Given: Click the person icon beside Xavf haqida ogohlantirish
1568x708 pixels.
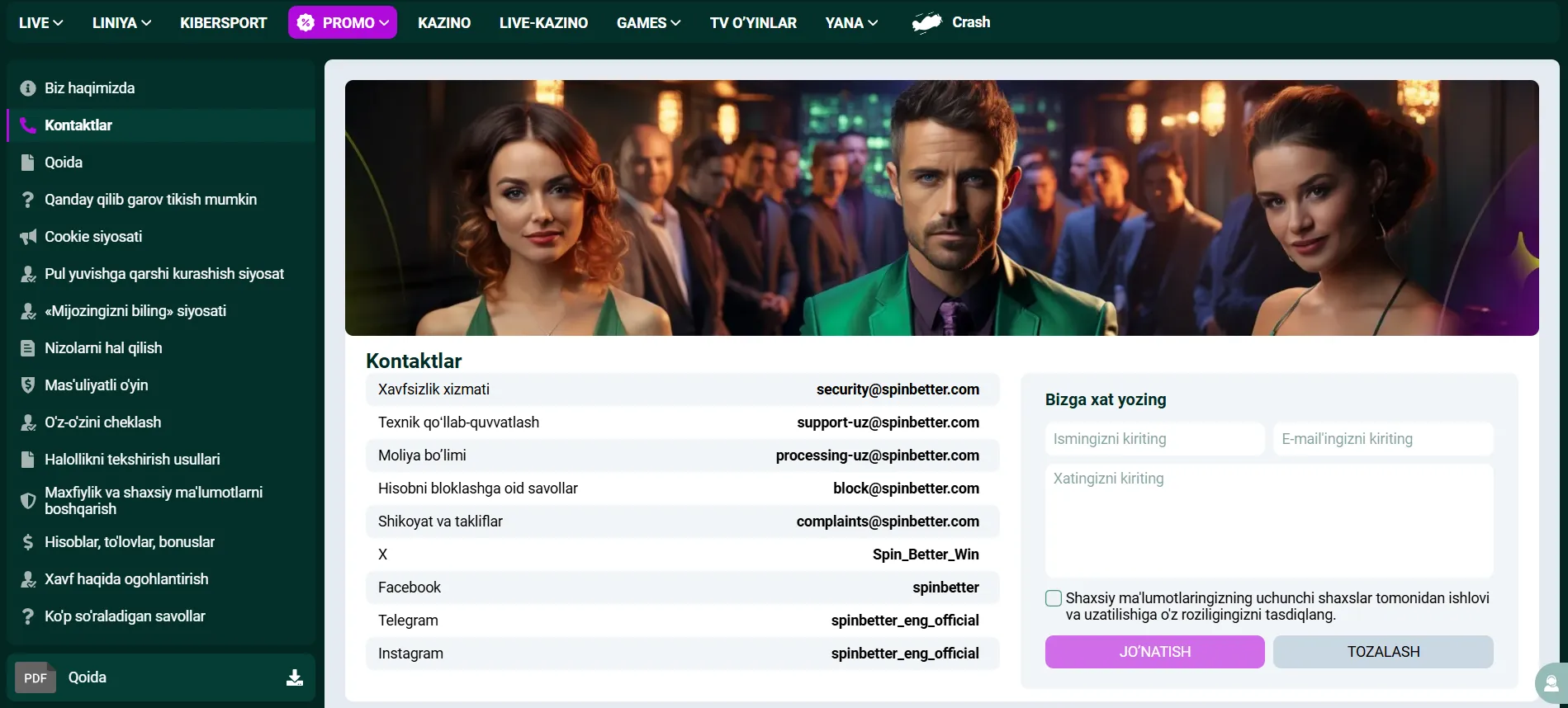Looking at the screenshot, I should click(x=28, y=579).
